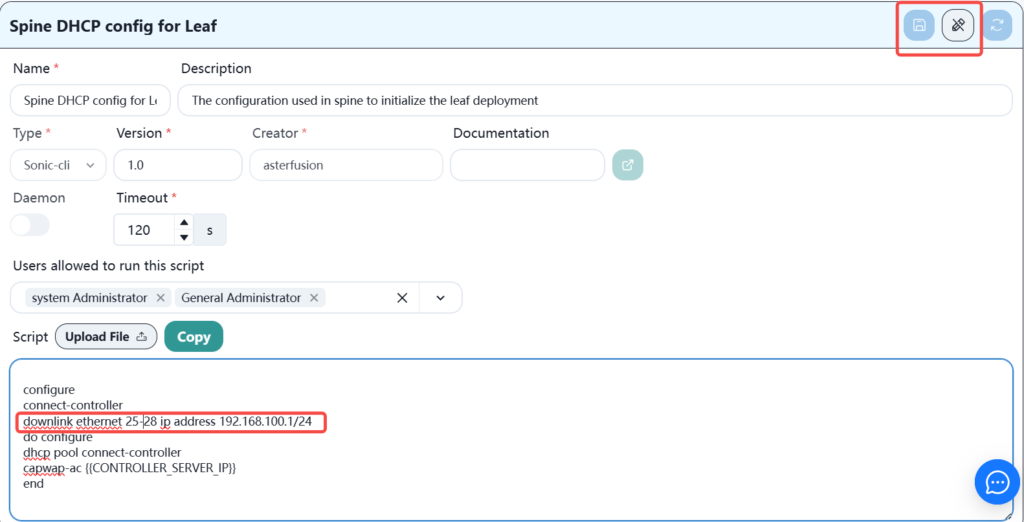This screenshot has height=522, width=1024.
Task: Expand the allowed users dropdown chevron
Action: tap(440, 298)
